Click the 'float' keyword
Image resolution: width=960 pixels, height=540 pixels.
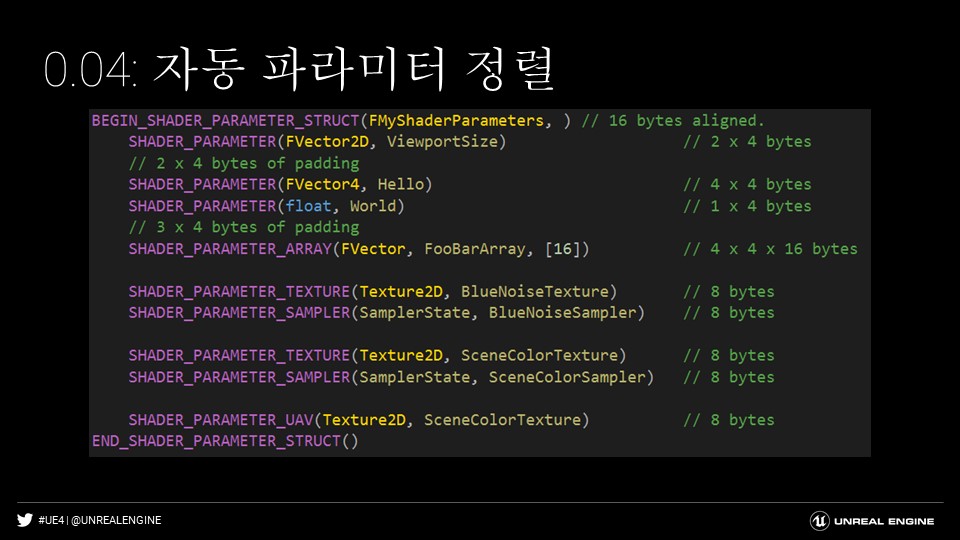point(309,206)
